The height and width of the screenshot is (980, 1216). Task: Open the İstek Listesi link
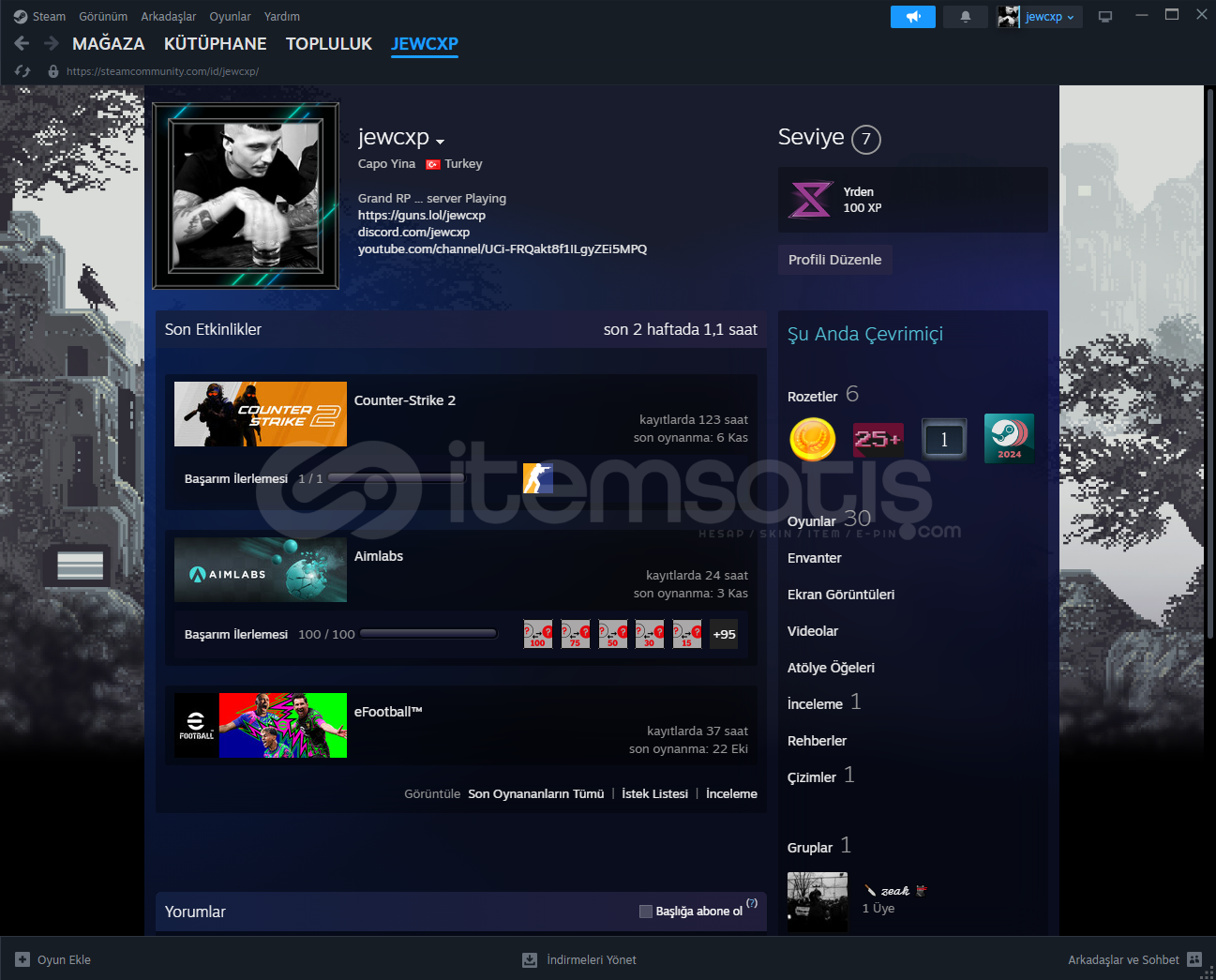point(655,794)
